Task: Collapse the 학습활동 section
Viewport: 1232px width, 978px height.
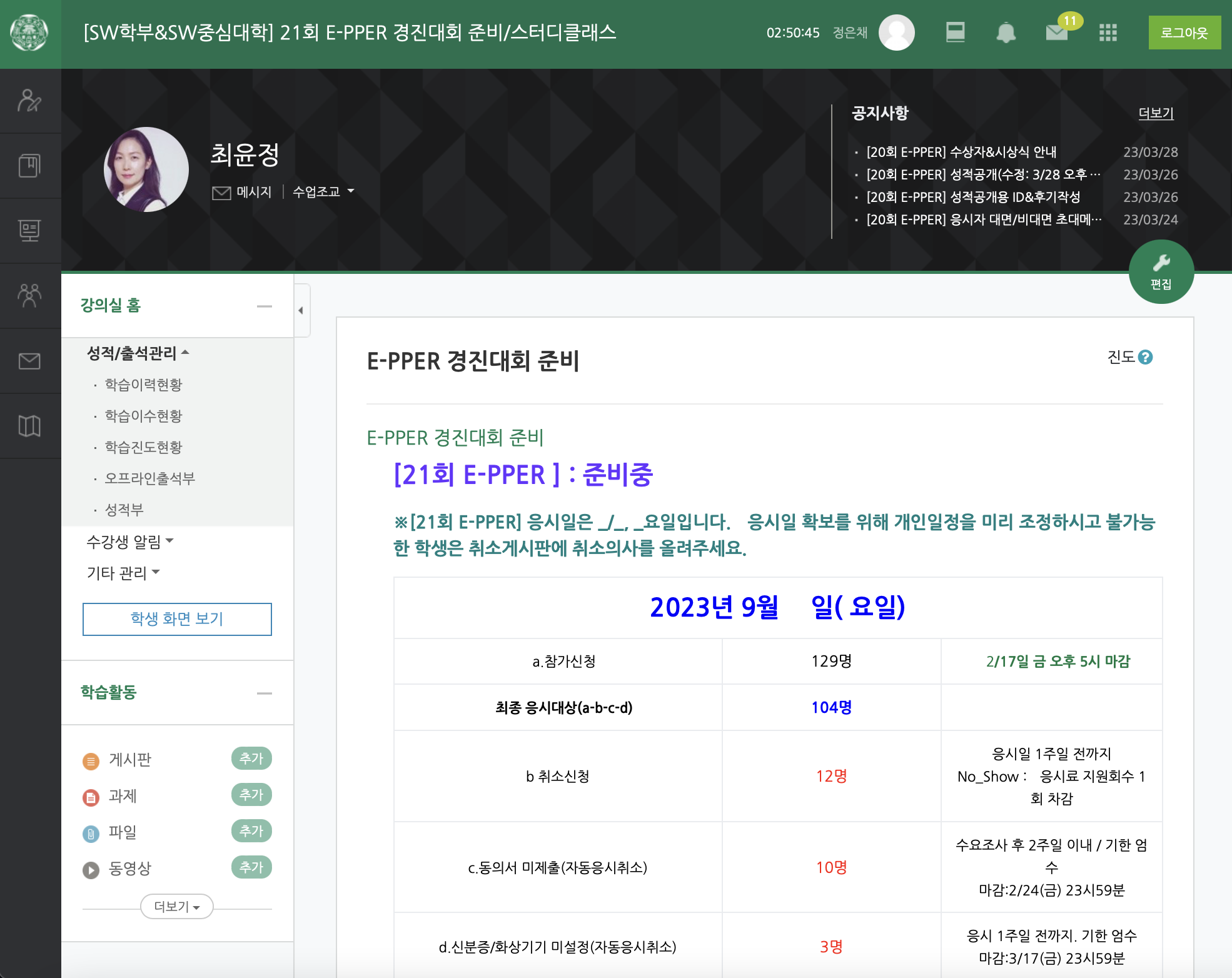Action: tap(264, 693)
